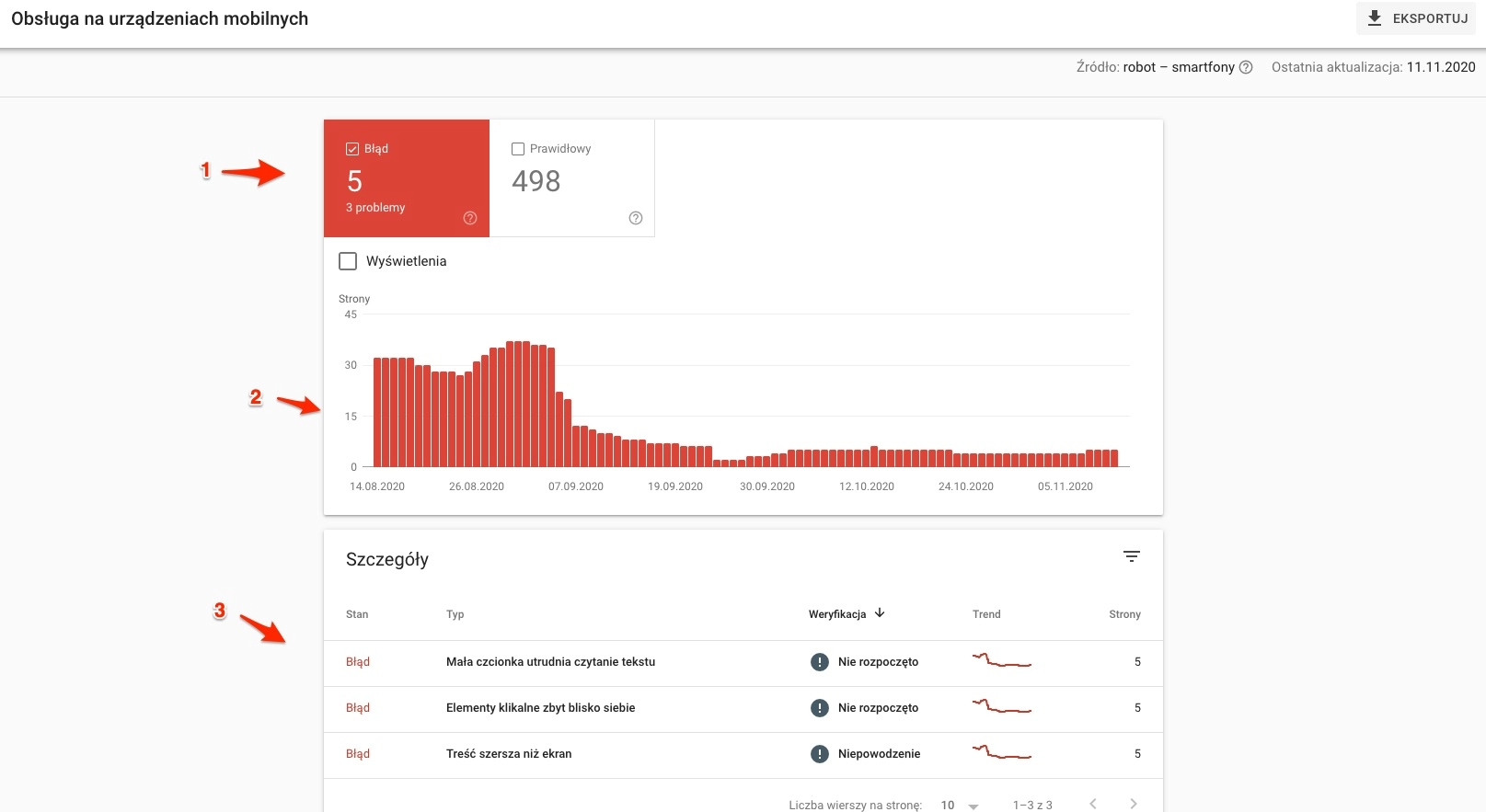Click Strony column header in table
This screenshot has width=1486, height=812.
(x=1124, y=614)
